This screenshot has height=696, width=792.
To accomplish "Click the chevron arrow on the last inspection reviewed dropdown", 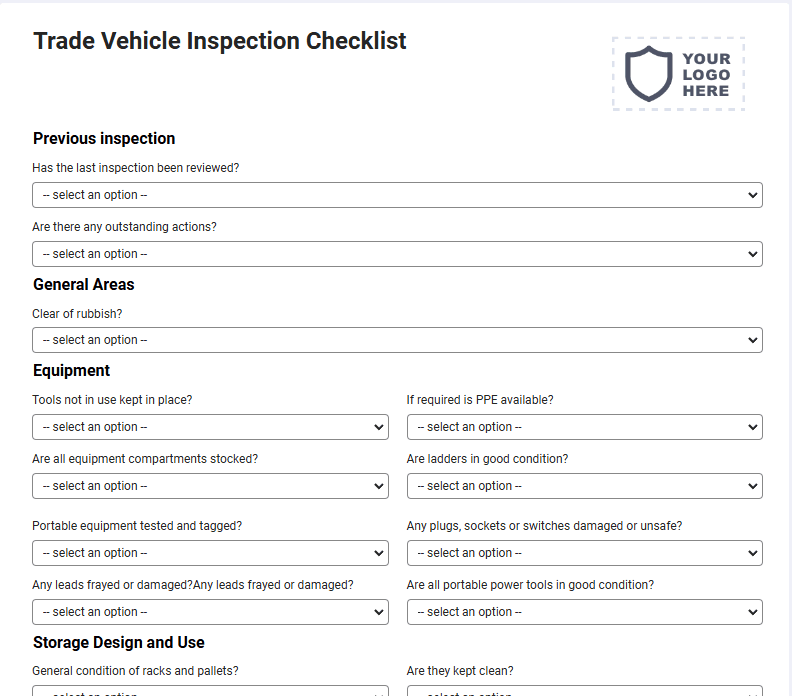I will [753, 195].
